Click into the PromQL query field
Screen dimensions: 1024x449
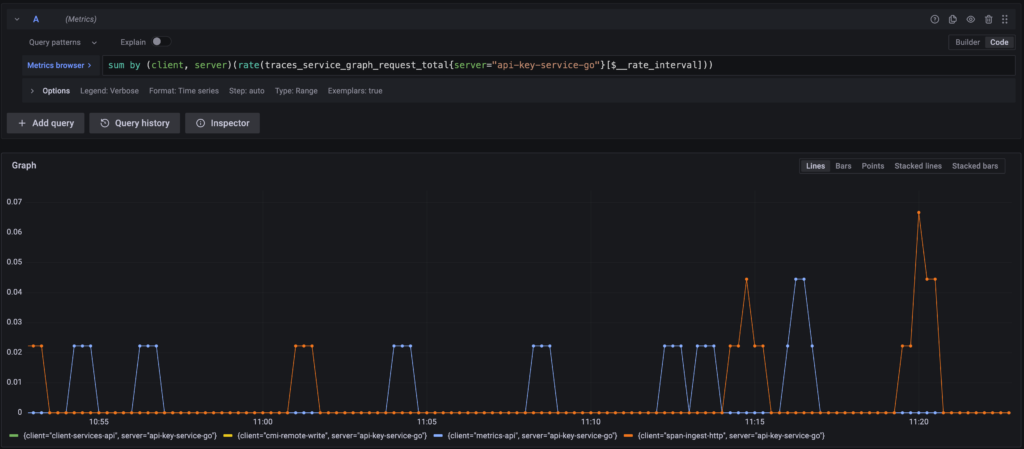coord(558,65)
